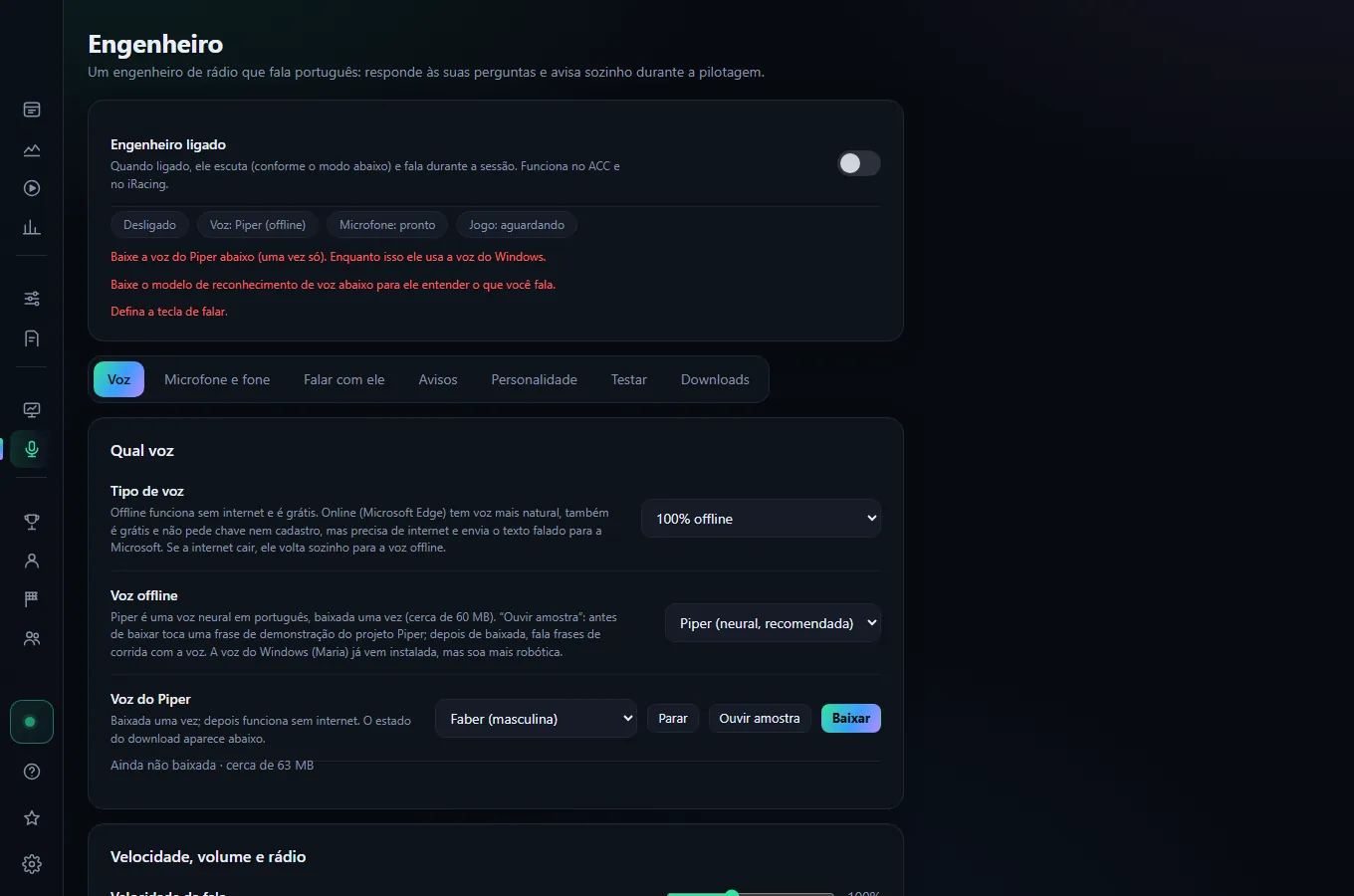Open the monitor with graph sidebar icon
This screenshot has height=896, width=1354.
pos(32,409)
